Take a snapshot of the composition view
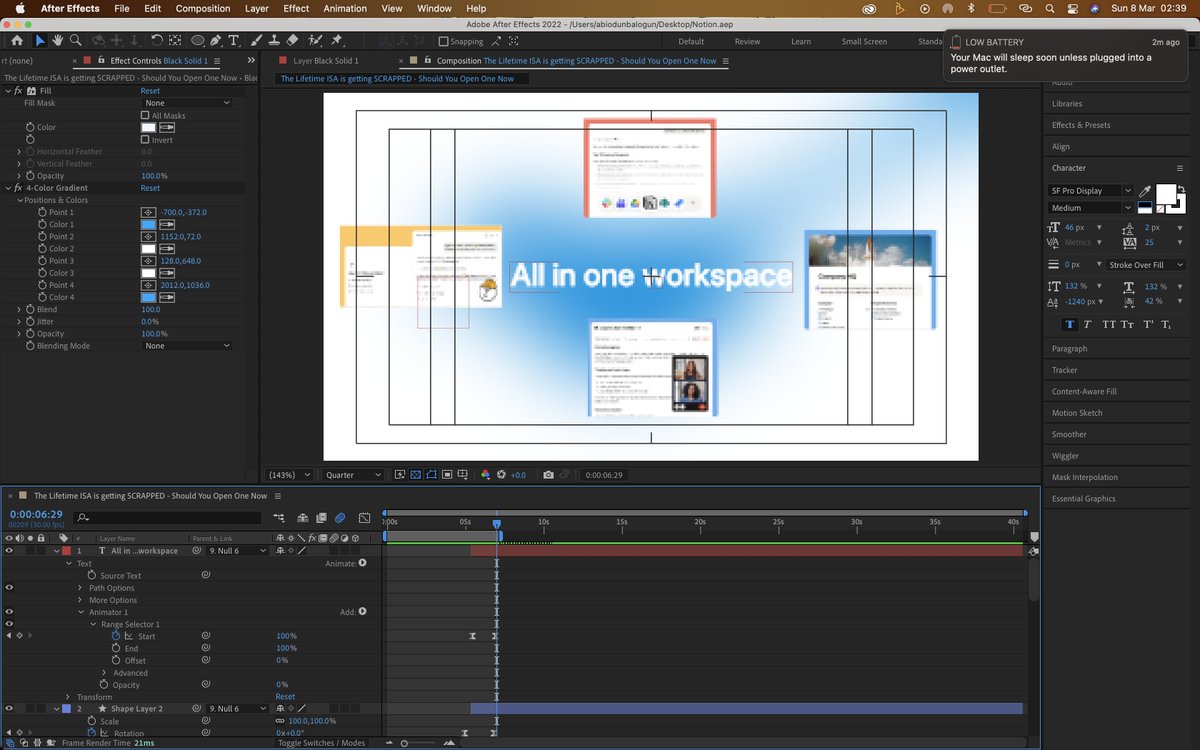The width and height of the screenshot is (1200, 750). (x=549, y=475)
